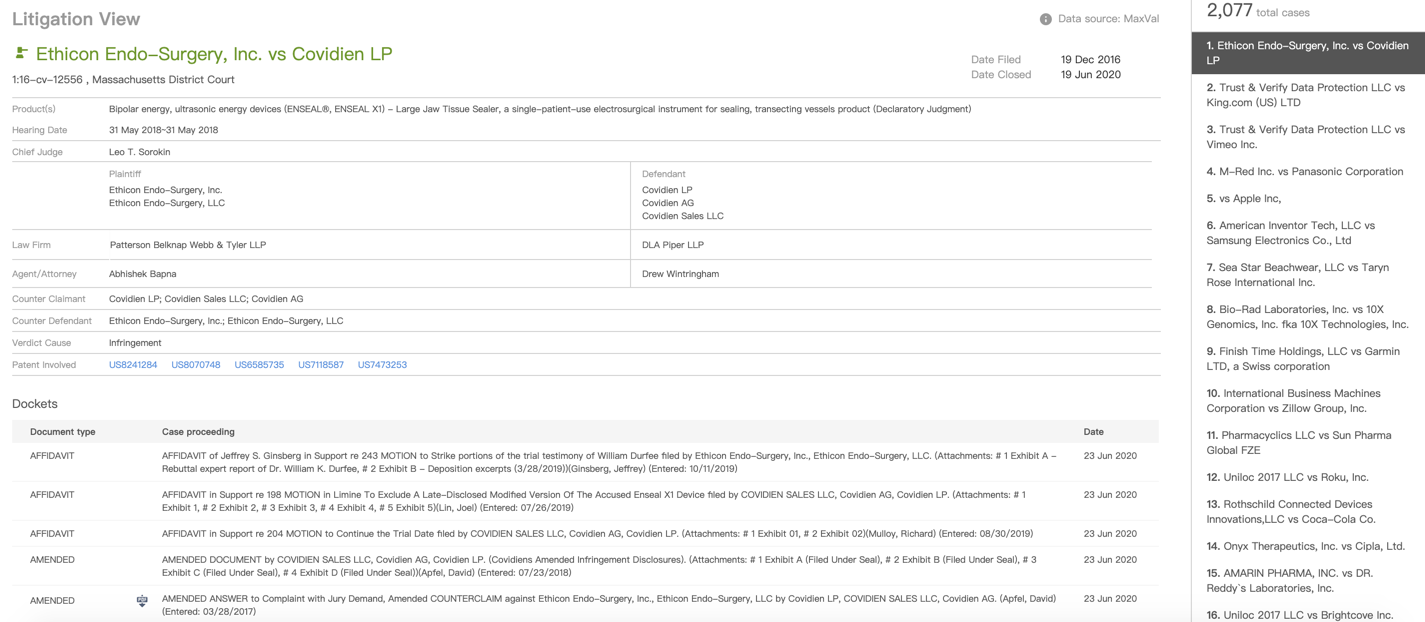Open patent US7473253 link
The width and height of the screenshot is (1425, 622).
(x=382, y=365)
